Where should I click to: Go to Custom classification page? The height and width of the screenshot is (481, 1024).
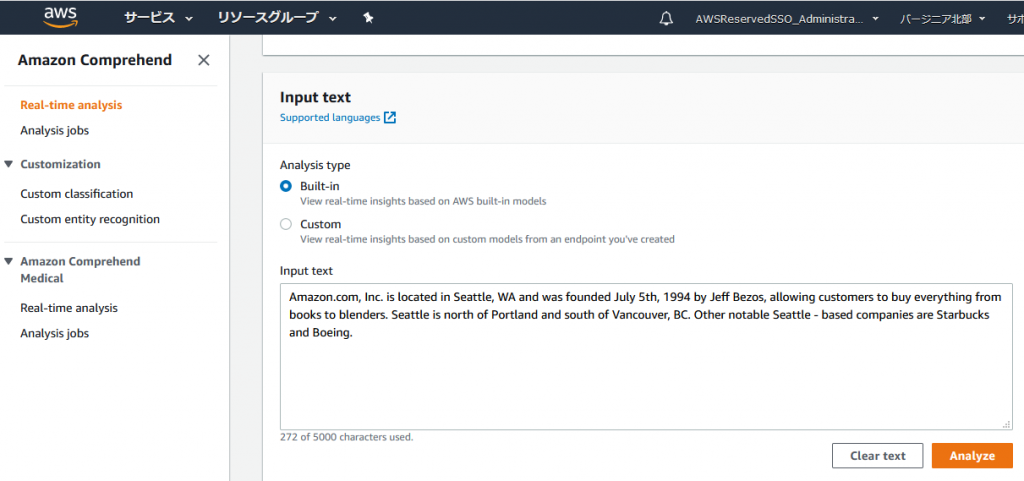pyautogui.click(x=77, y=194)
